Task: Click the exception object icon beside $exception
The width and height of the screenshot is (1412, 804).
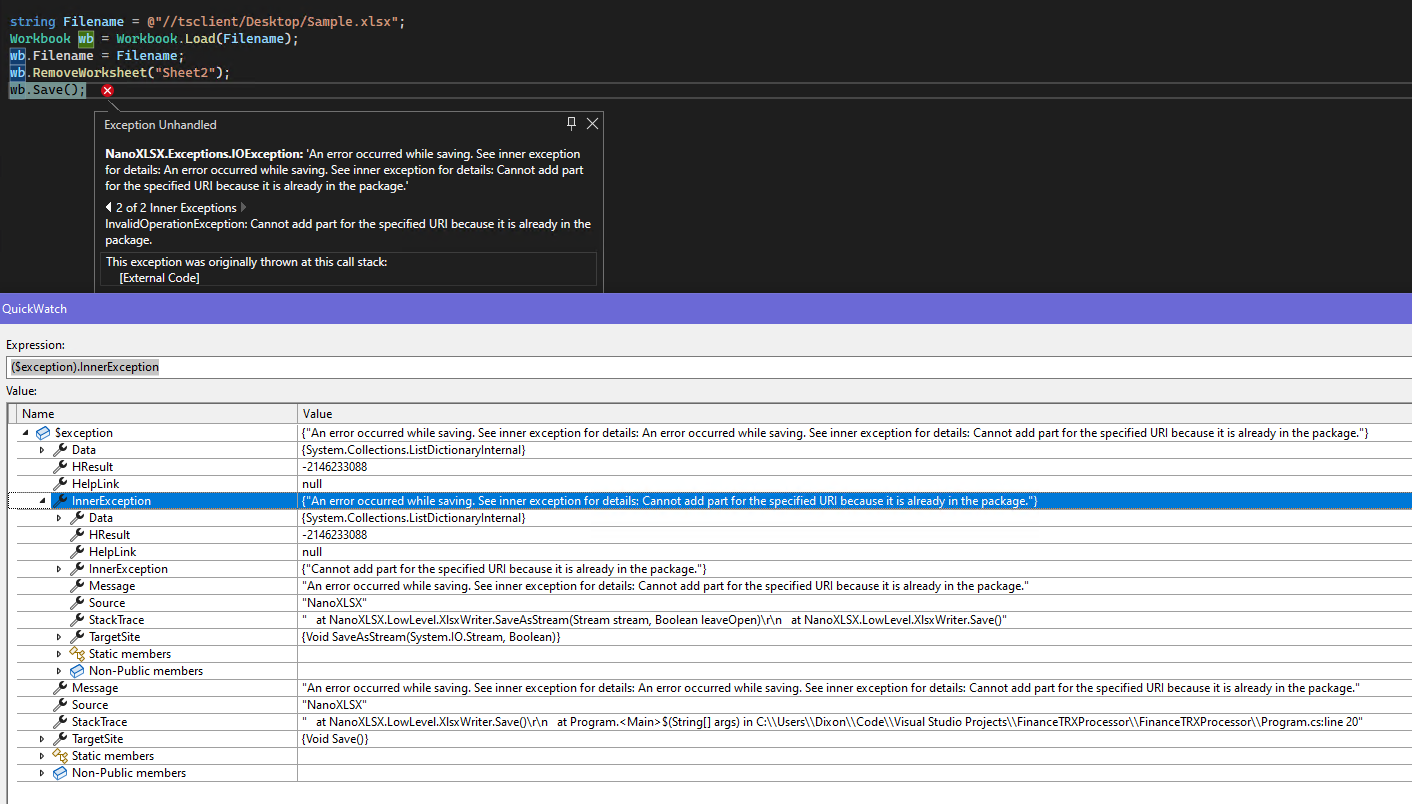Action: 43,432
